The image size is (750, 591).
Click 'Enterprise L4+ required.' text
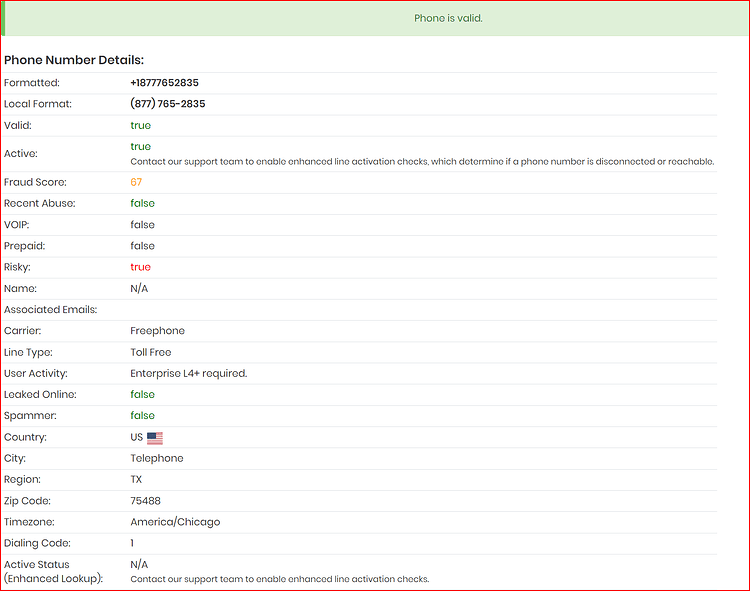(188, 373)
